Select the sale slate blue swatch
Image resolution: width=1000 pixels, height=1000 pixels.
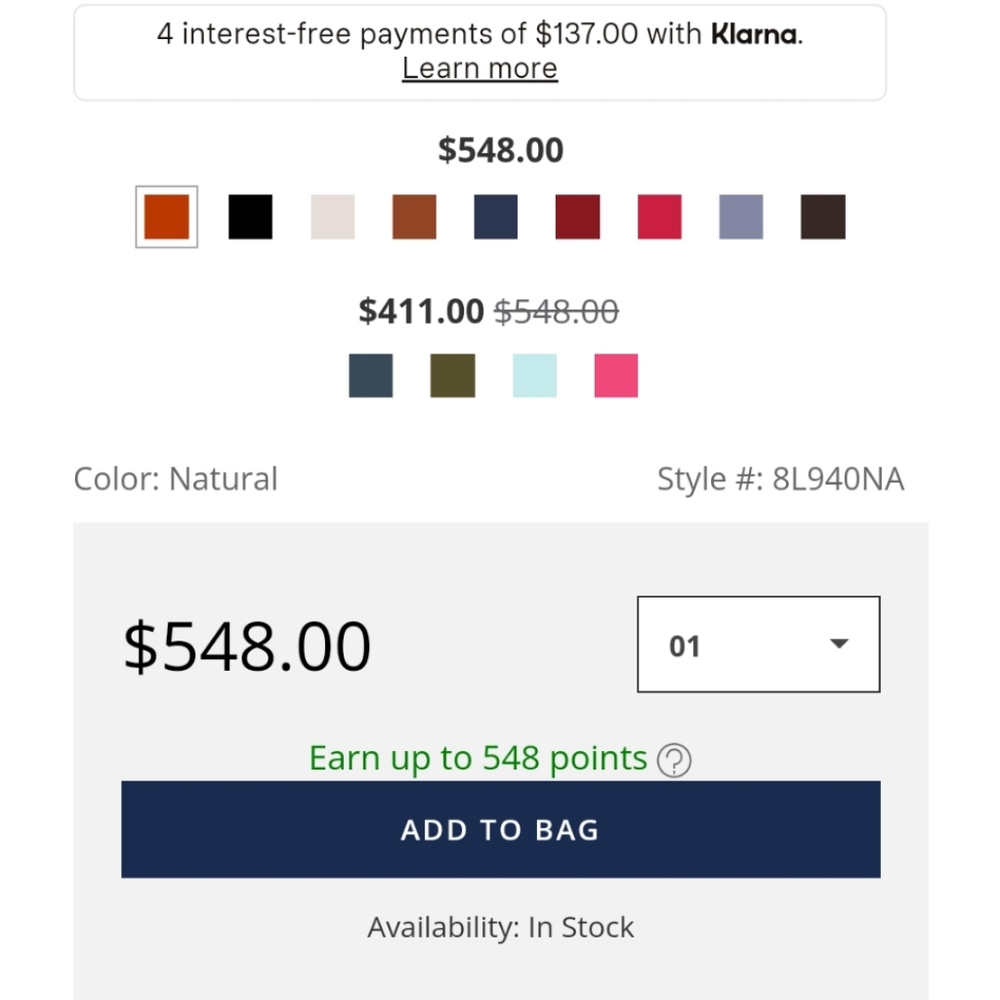click(371, 376)
